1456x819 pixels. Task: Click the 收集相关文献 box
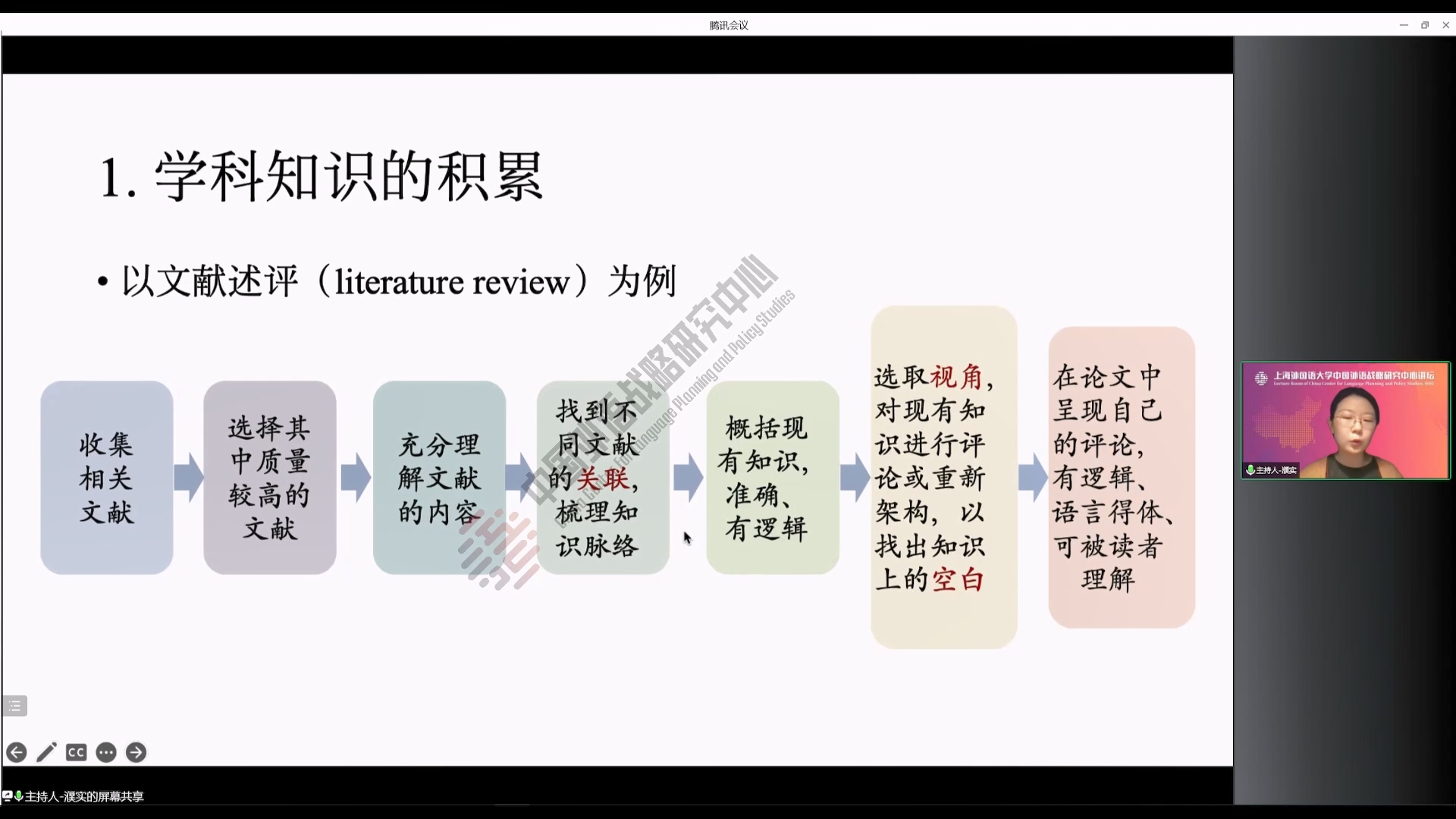click(x=107, y=478)
